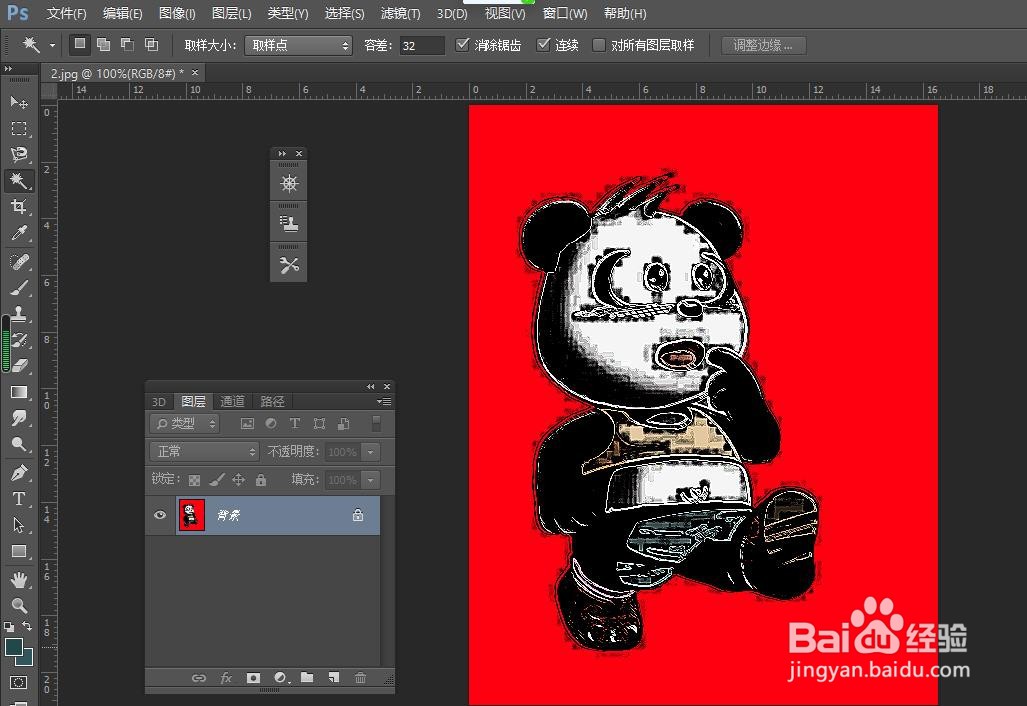This screenshot has height=706, width=1027.
Task: Select the Clone Stamp tool
Action: point(19,314)
